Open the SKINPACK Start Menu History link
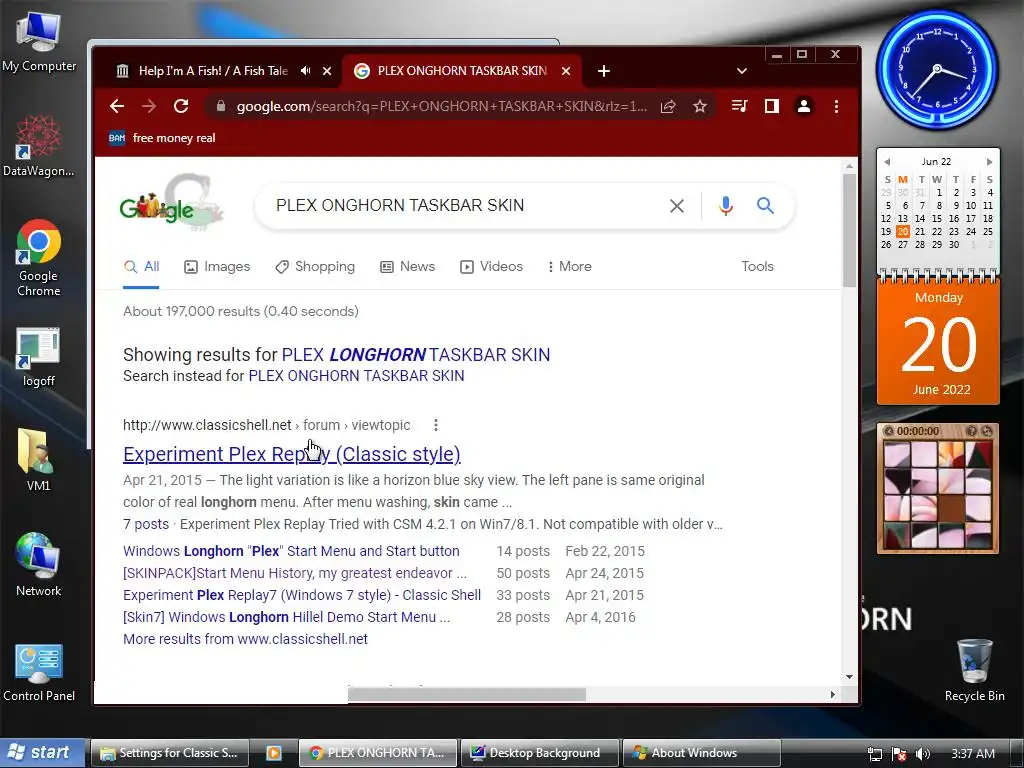The width and height of the screenshot is (1024, 768). 295,573
